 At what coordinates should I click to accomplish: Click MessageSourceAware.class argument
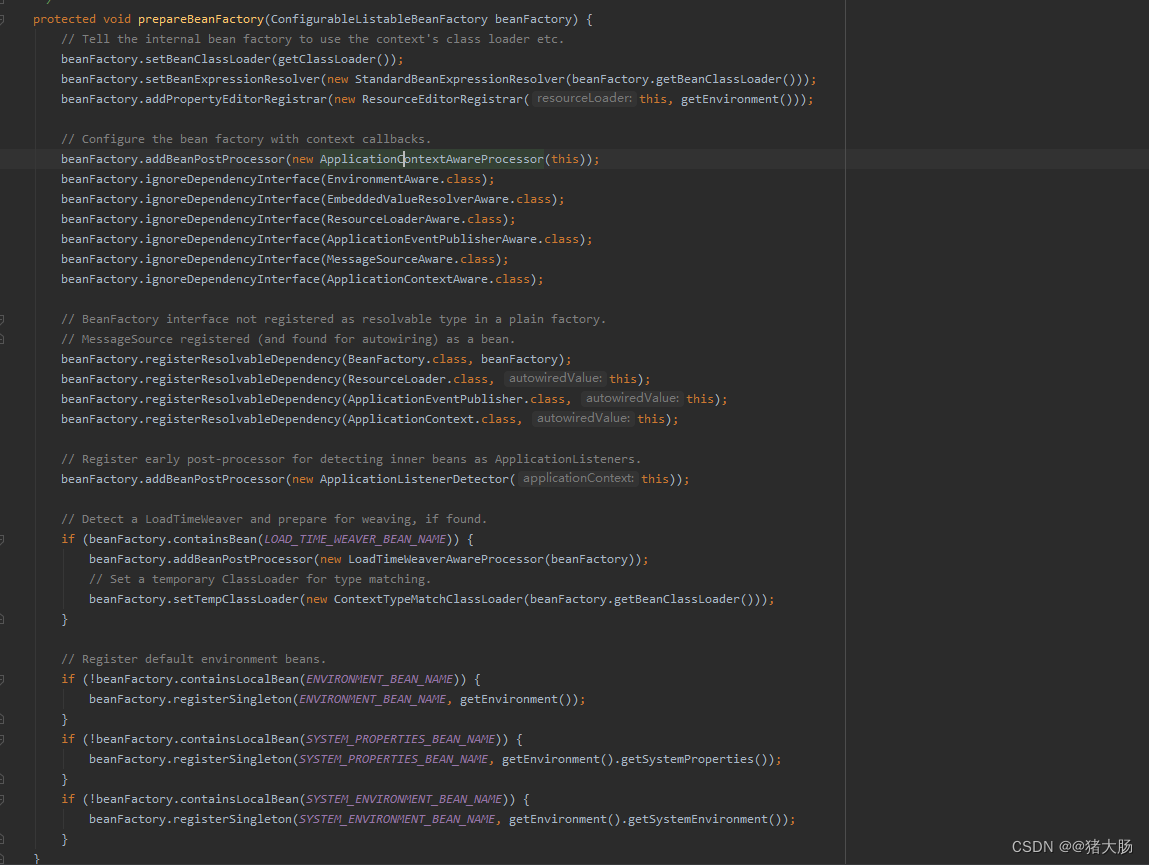[410, 260]
